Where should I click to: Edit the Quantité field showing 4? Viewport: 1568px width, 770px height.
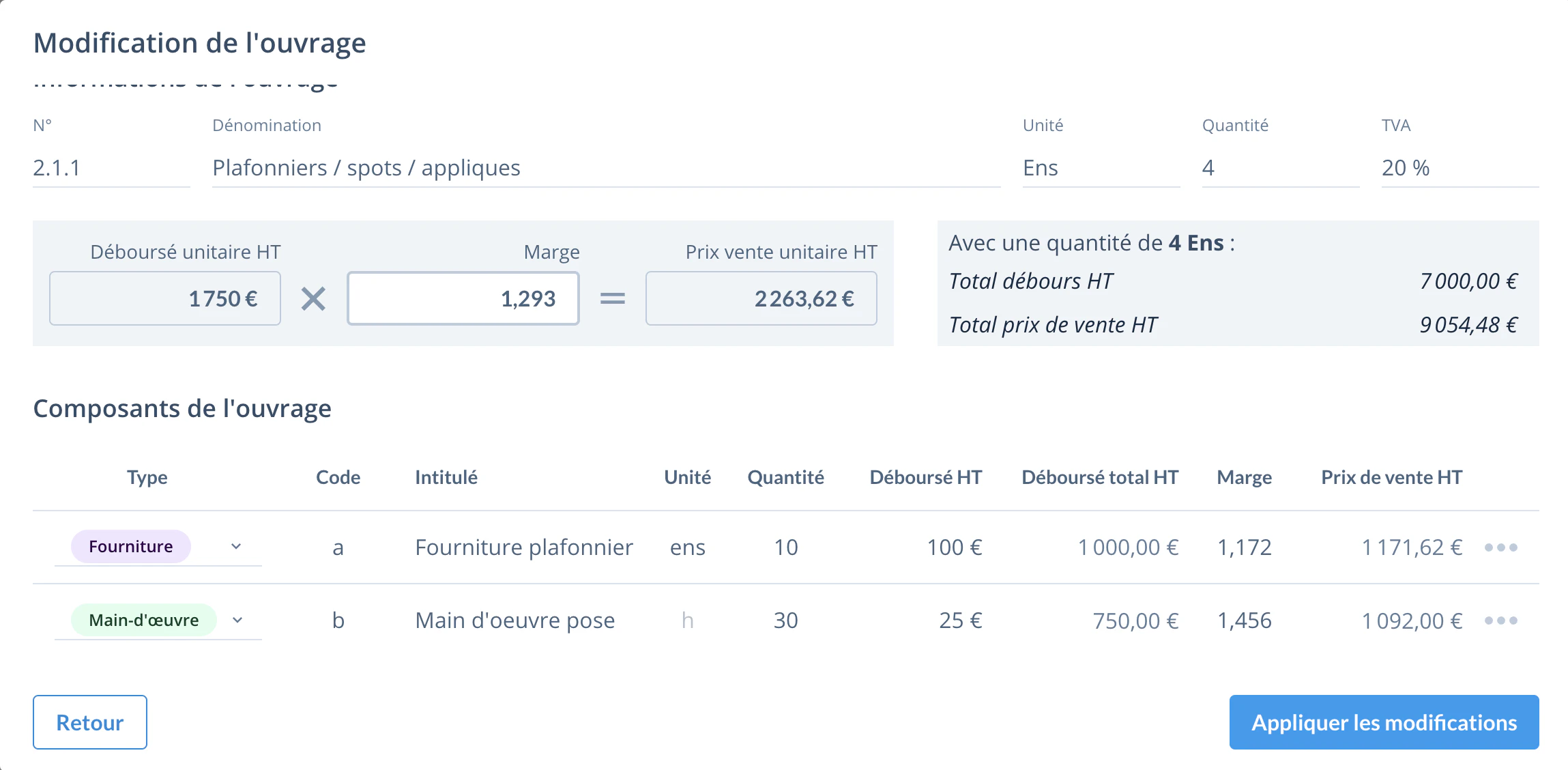click(1281, 168)
